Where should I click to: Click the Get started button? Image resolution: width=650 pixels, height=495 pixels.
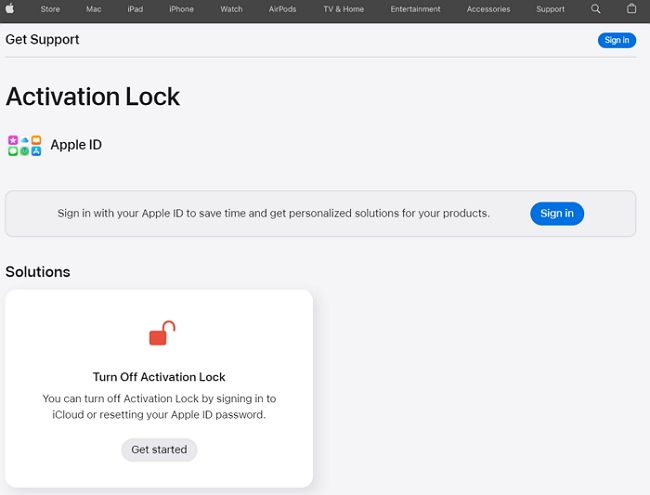[x=159, y=450]
